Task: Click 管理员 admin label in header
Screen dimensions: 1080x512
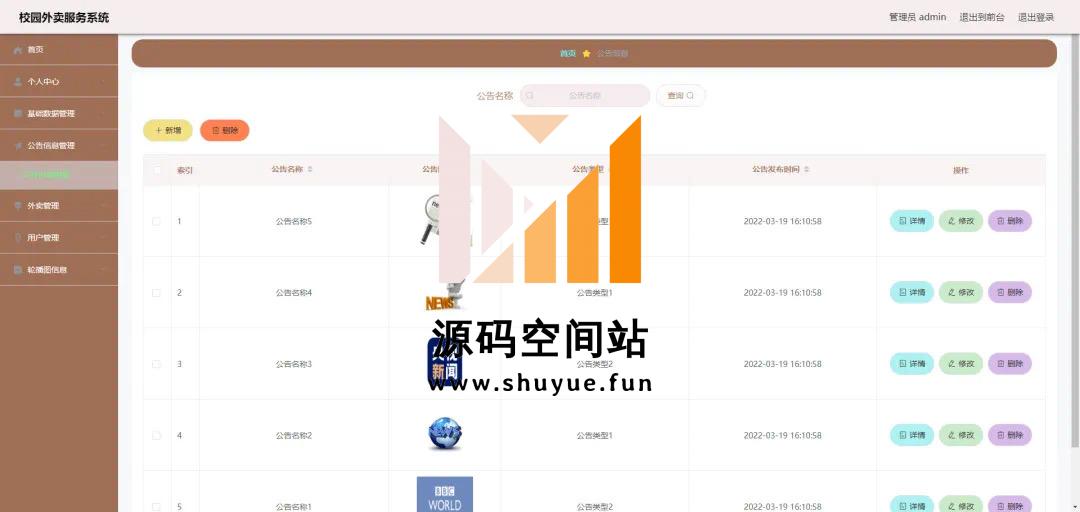Action: click(x=917, y=17)
